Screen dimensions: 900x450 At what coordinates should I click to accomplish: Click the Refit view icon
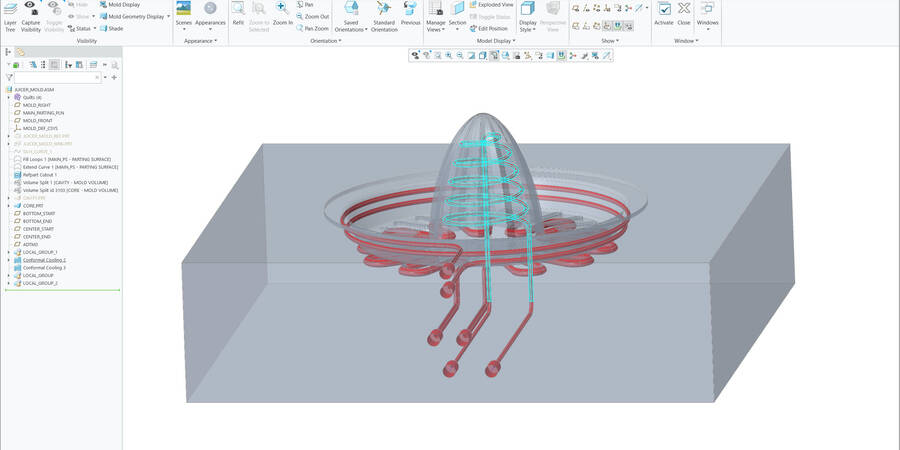[x=238, y=12]
